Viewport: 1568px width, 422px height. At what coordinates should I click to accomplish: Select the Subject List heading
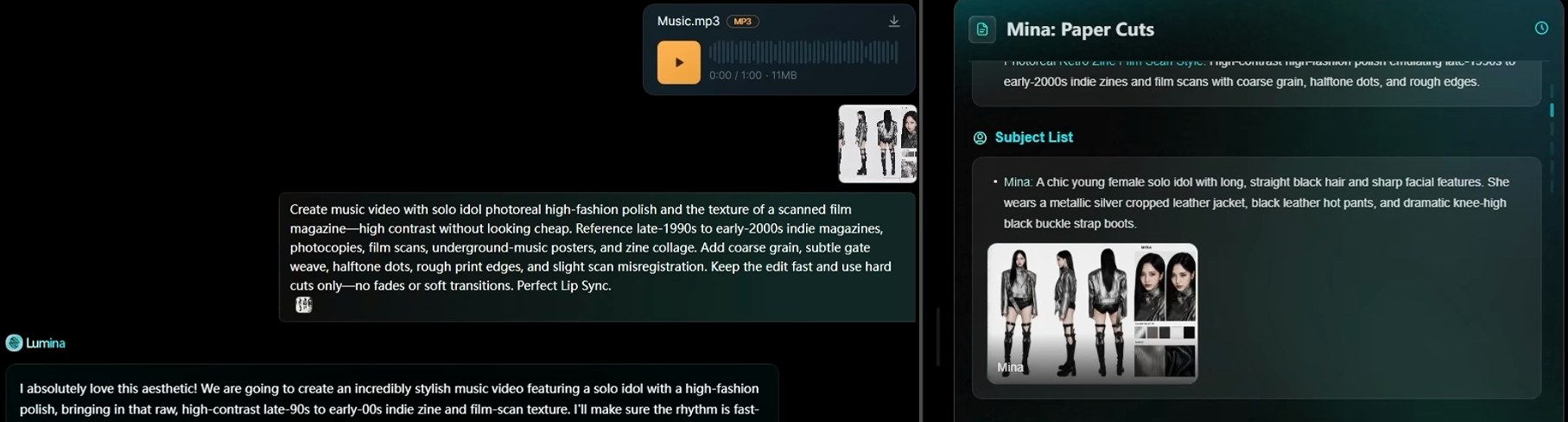(1033, 137)
